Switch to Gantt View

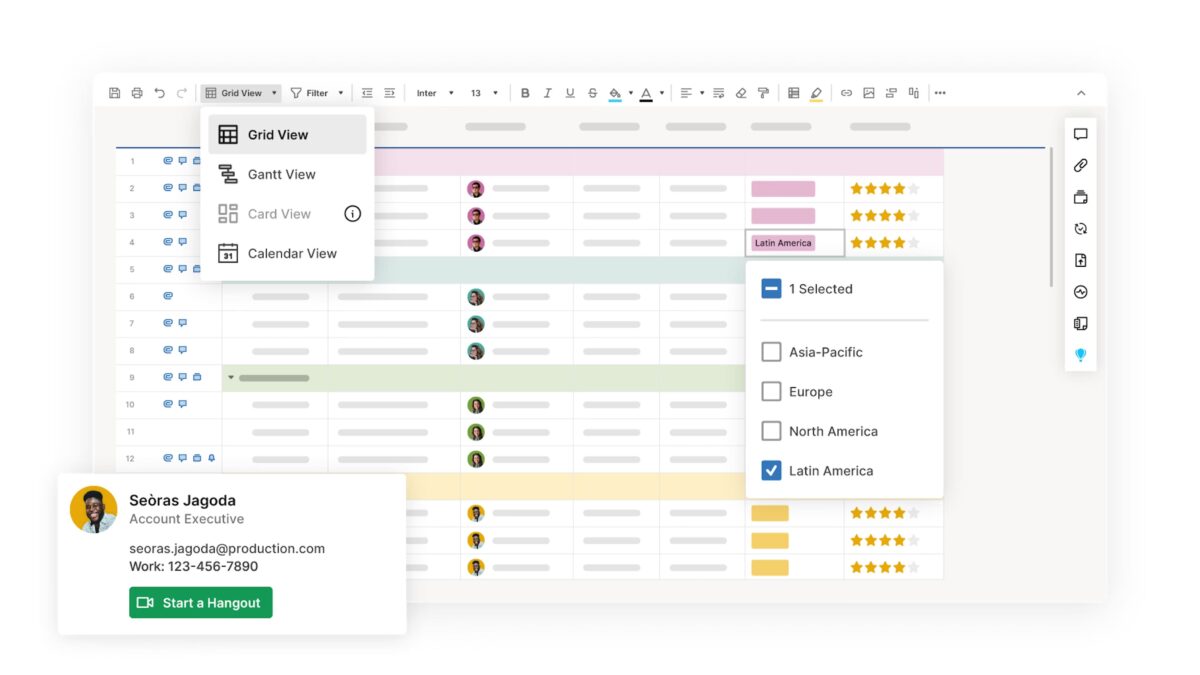point(281,173)
